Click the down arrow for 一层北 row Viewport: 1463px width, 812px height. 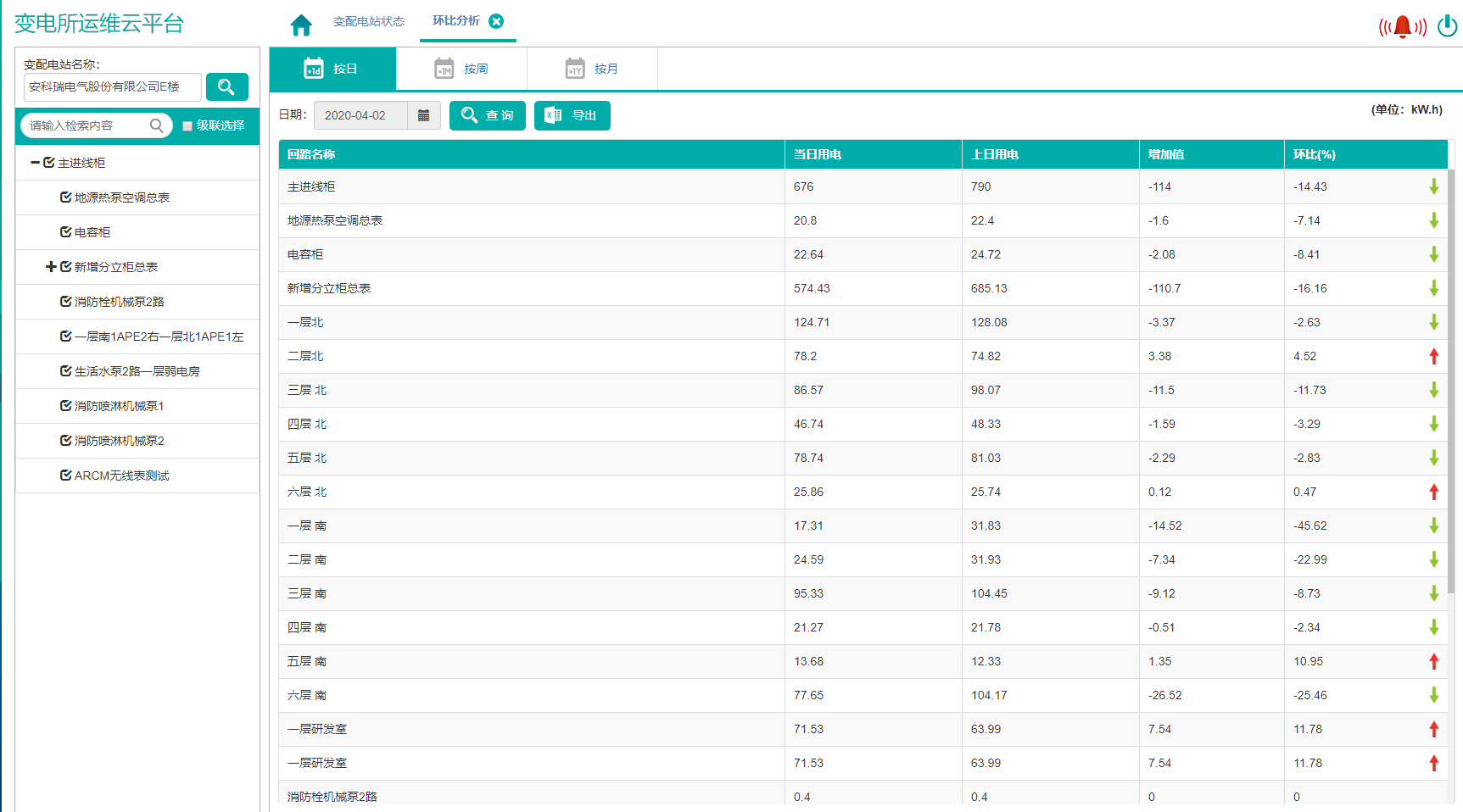point(1434,322)
